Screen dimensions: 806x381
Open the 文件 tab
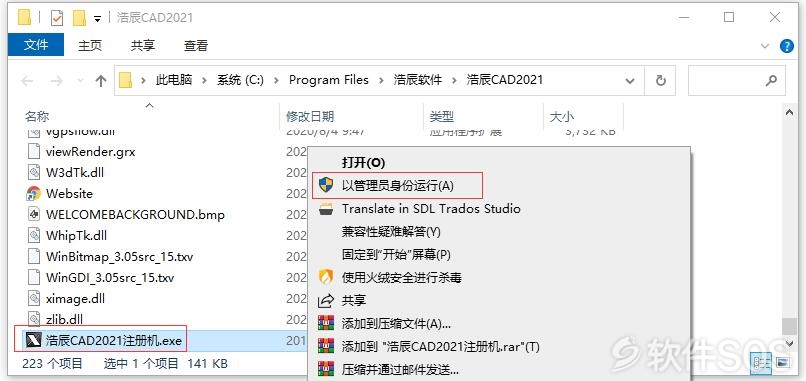point(36,45)
